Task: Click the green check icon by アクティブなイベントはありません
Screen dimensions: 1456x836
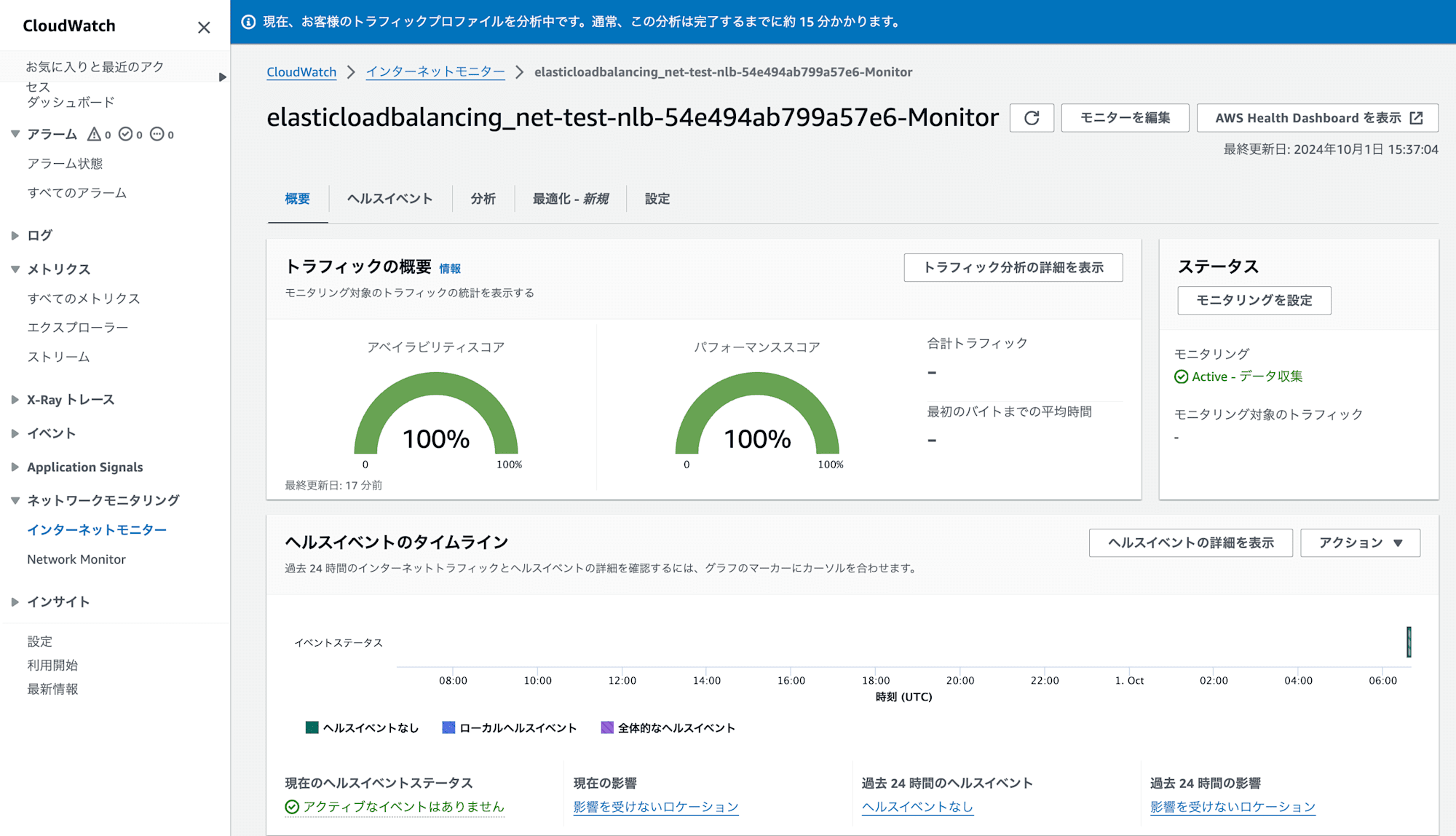Action: [x=292, y=807]
